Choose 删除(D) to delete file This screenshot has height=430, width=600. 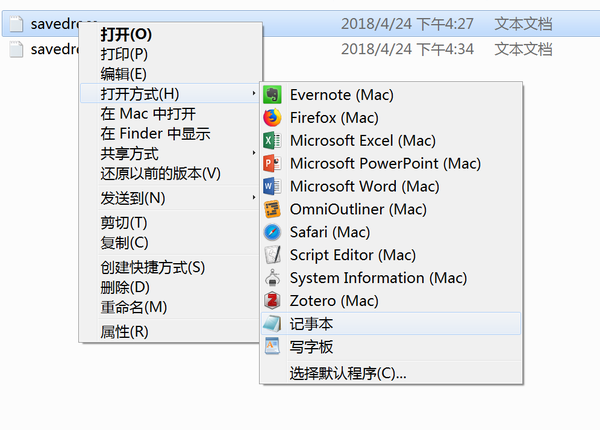pos(170,287)
